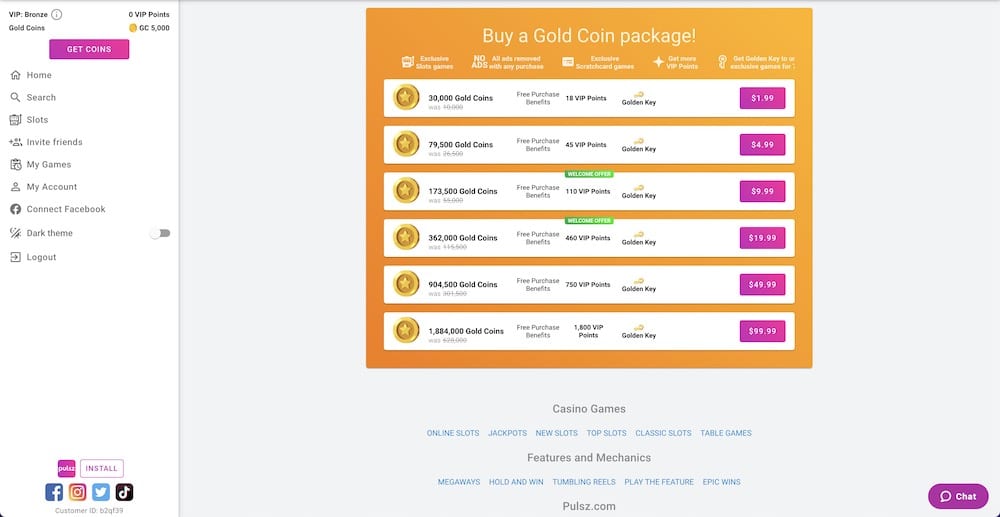Open the Facebook social icon
This screenshot has width=1000, height=517.
(x=54, y=492)
